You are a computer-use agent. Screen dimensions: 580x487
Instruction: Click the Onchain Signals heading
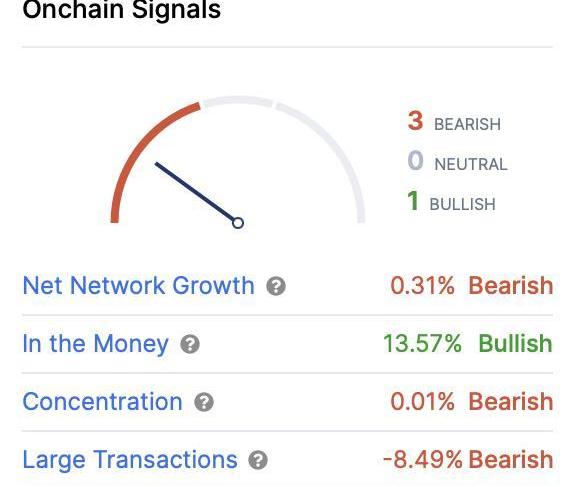122,9
